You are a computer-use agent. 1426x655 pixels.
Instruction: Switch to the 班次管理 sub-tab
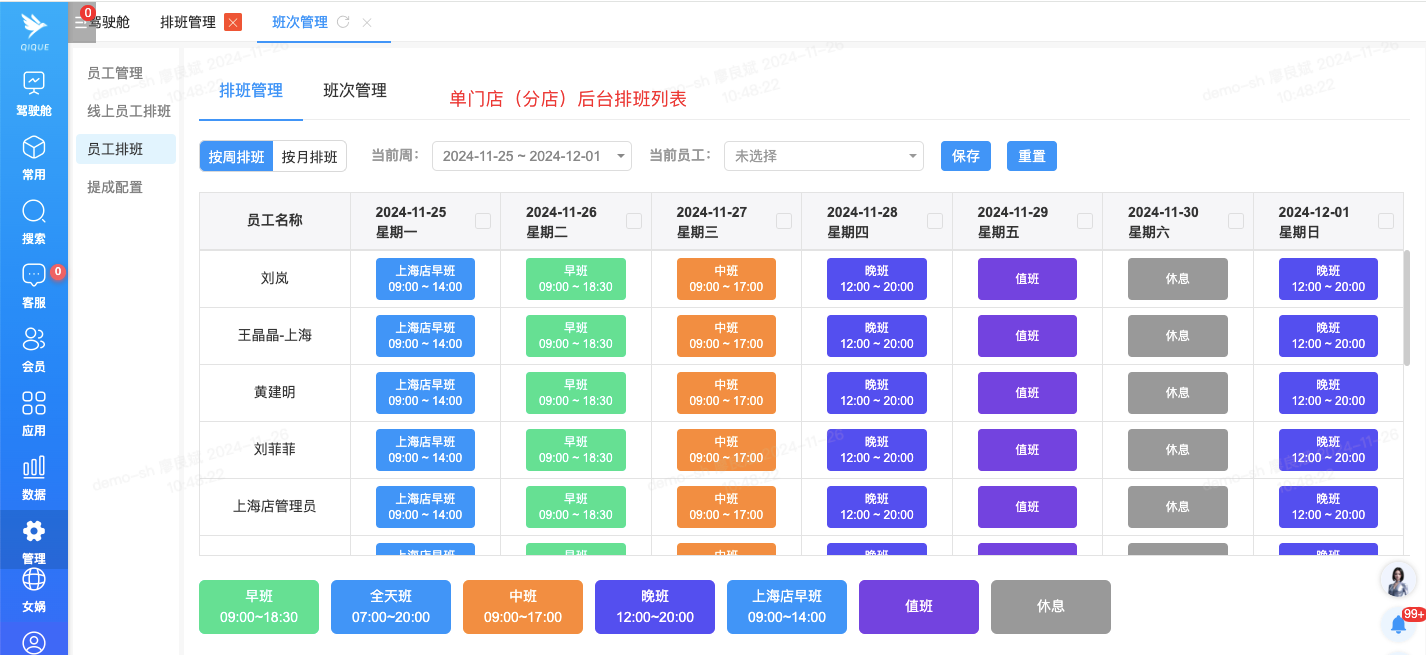point(355,91)
